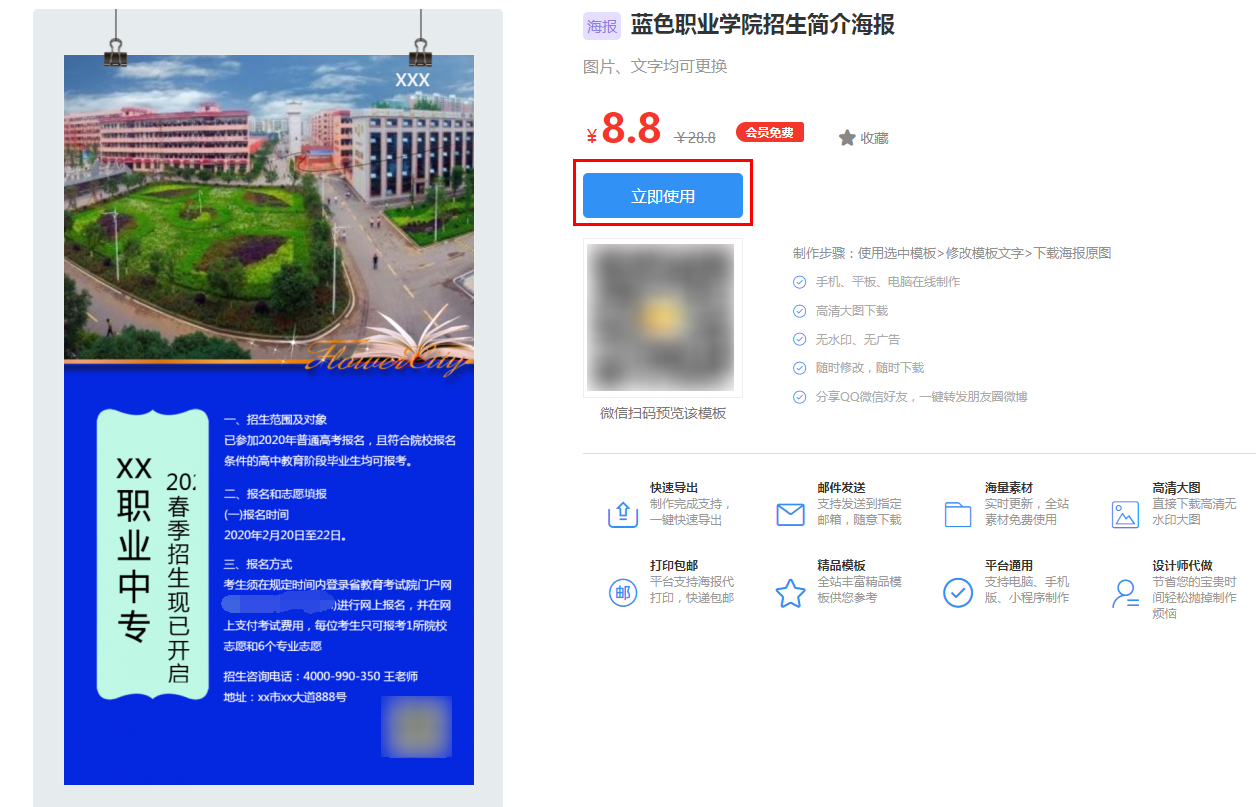The height and width of the screenshot is (807, 1256).
Task: Click check icon beside 分享QQ微信好友
Action: coord(799,397)
